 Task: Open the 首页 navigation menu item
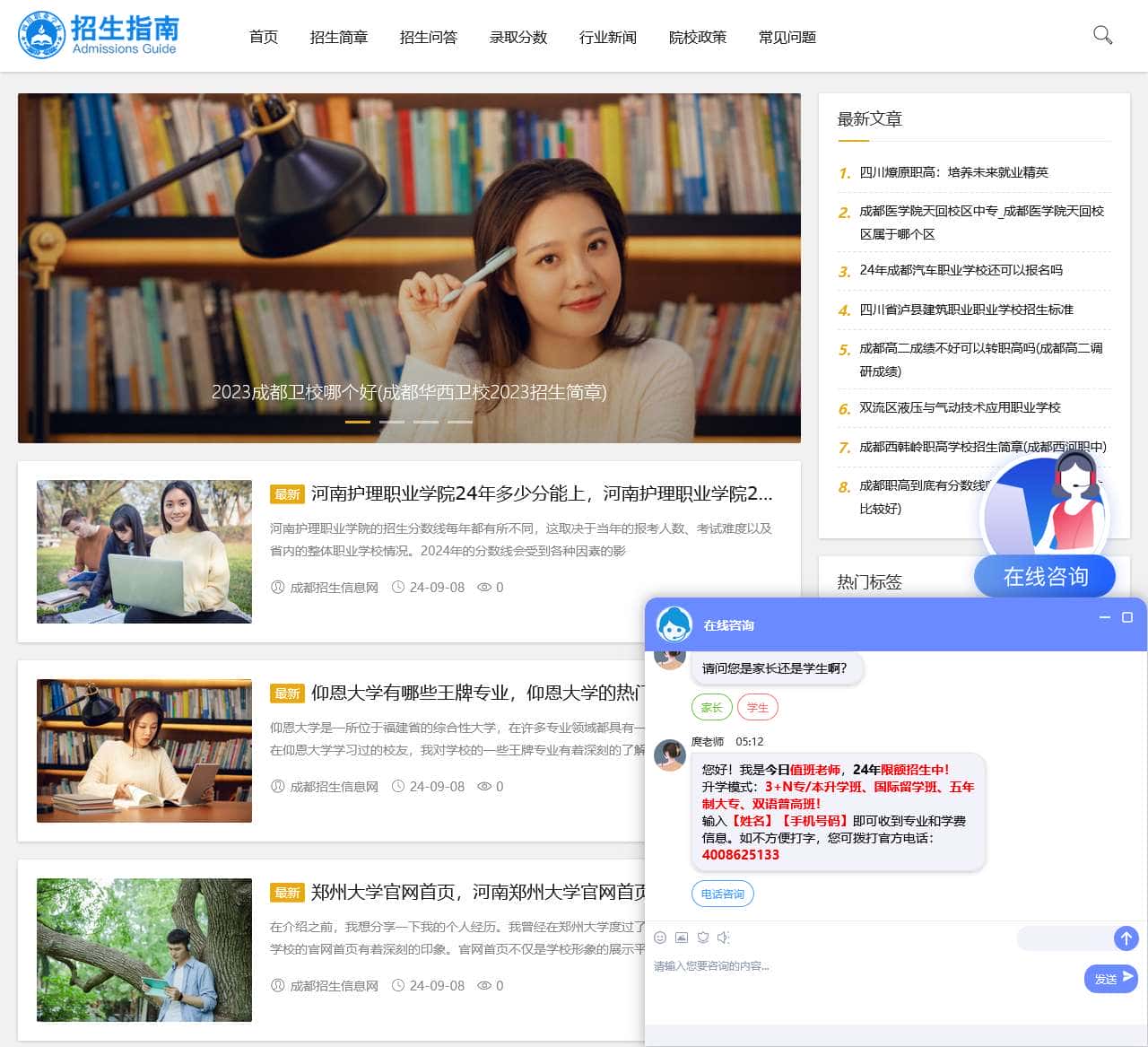263,37
